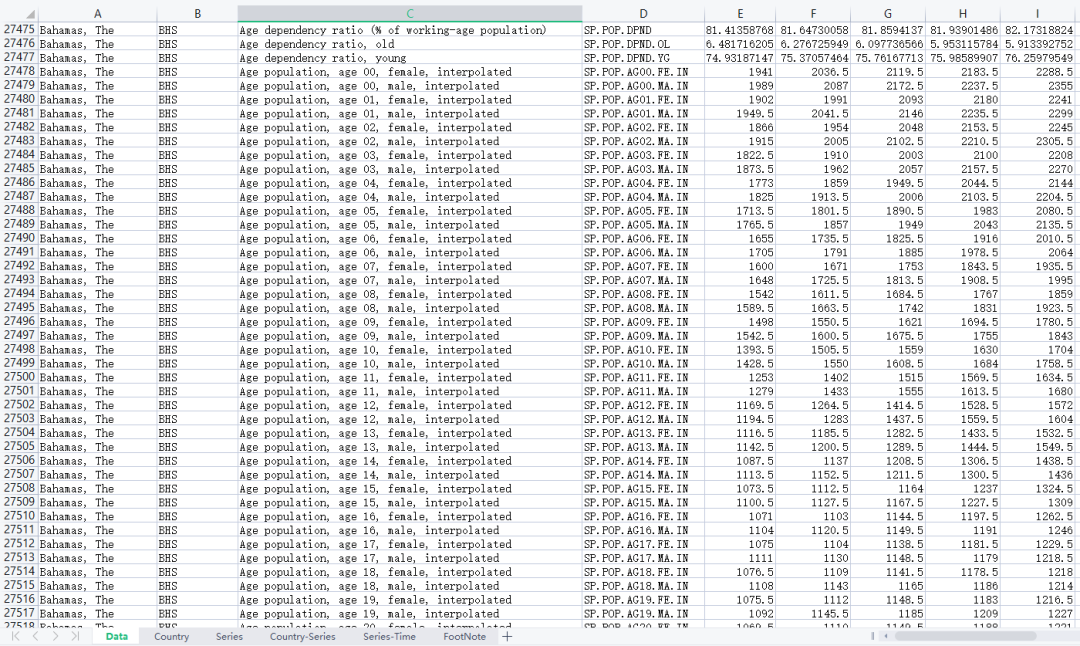Select row header 27517

pyautogui.click(x=19, y=613)
